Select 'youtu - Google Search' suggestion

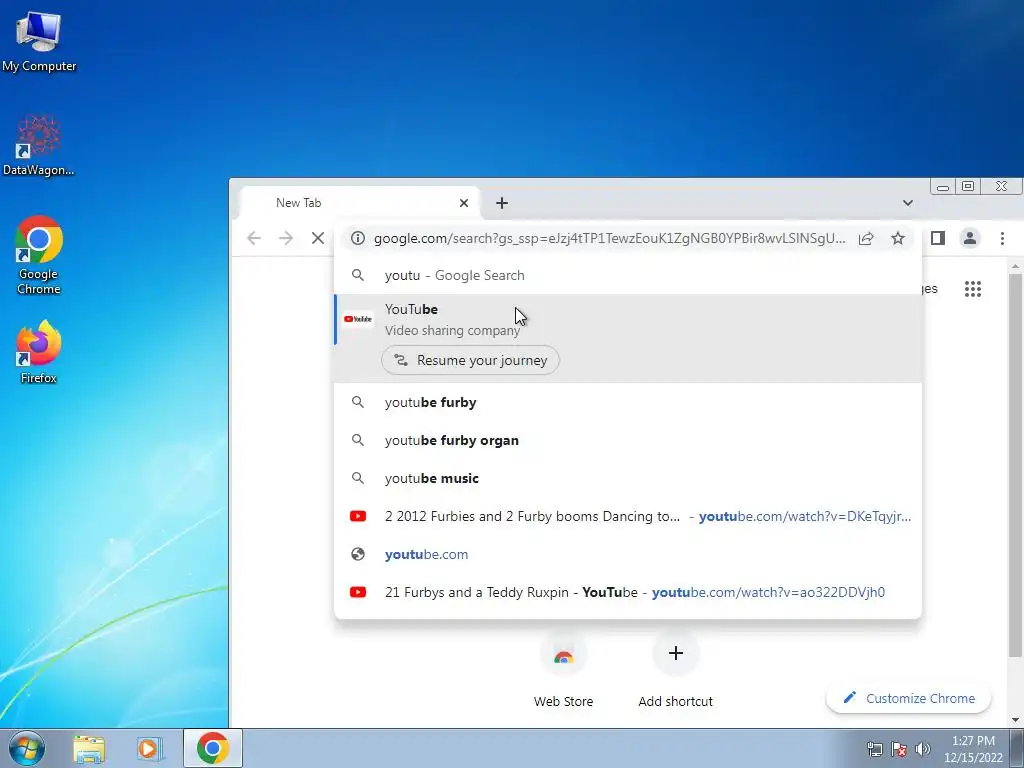(628, 276)
